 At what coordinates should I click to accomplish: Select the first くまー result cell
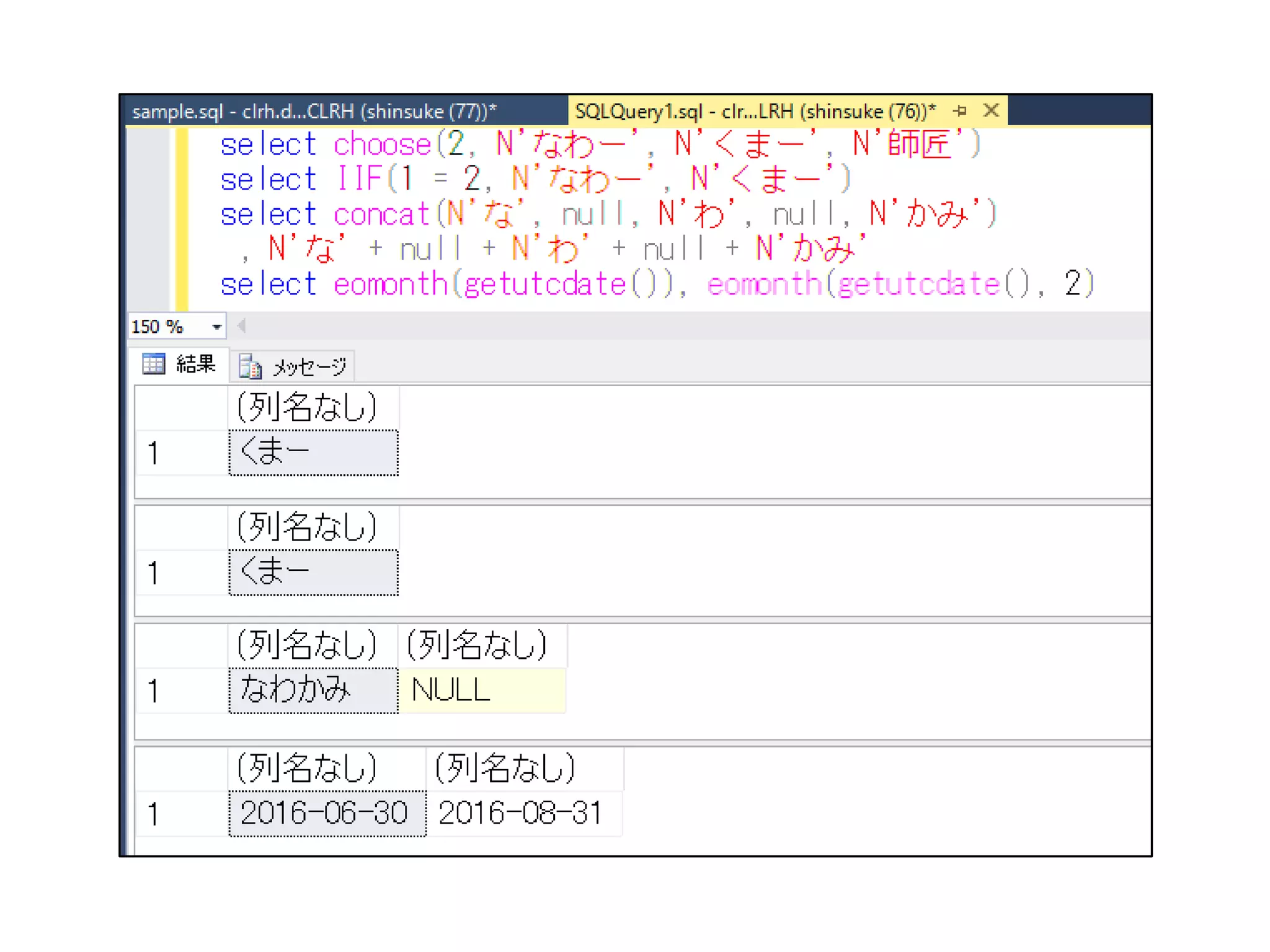click(313, 452)
